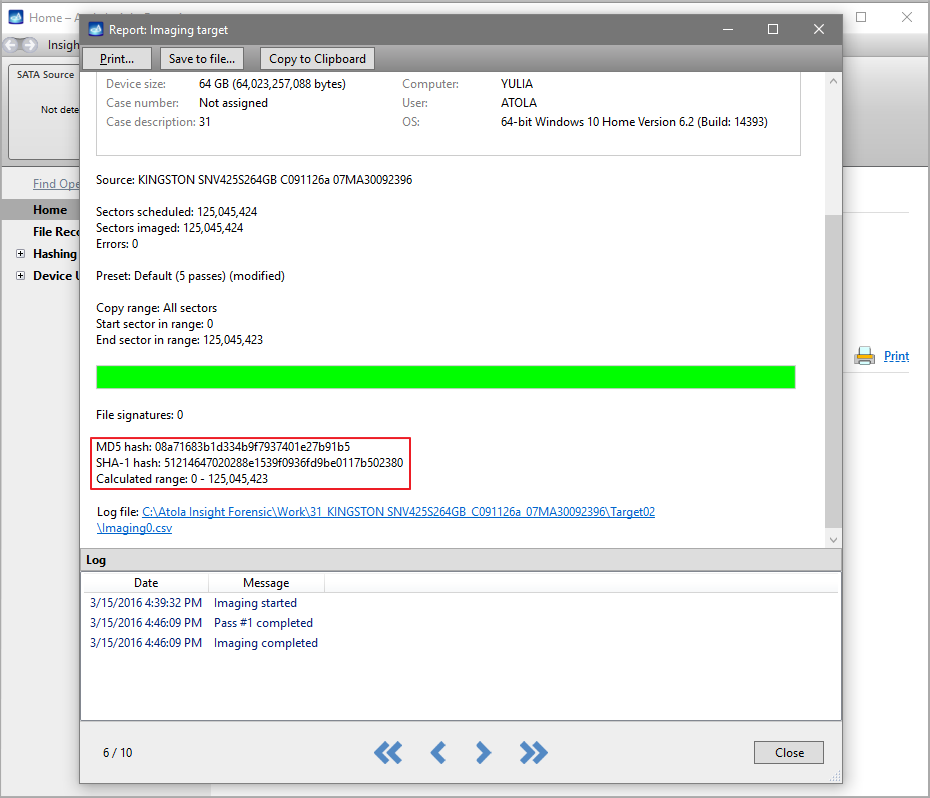
Task: Advance to the next report page
Action: [483, 753]
